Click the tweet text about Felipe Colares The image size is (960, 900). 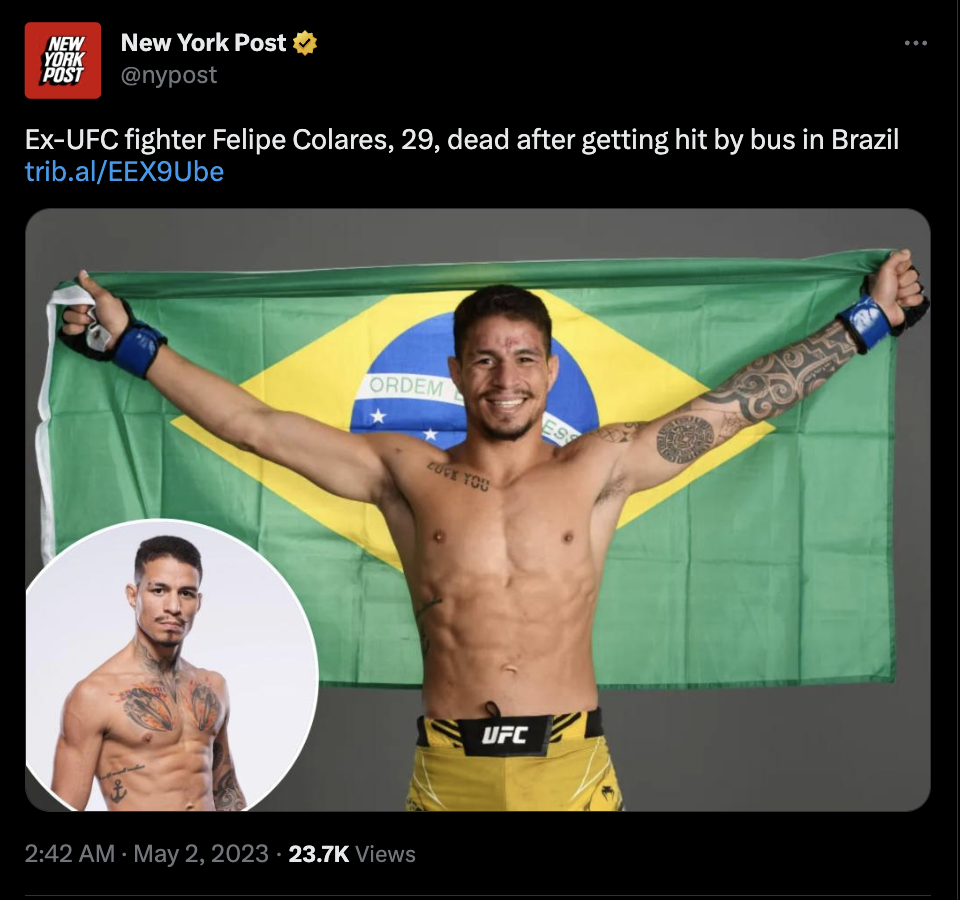coord(462,140)
